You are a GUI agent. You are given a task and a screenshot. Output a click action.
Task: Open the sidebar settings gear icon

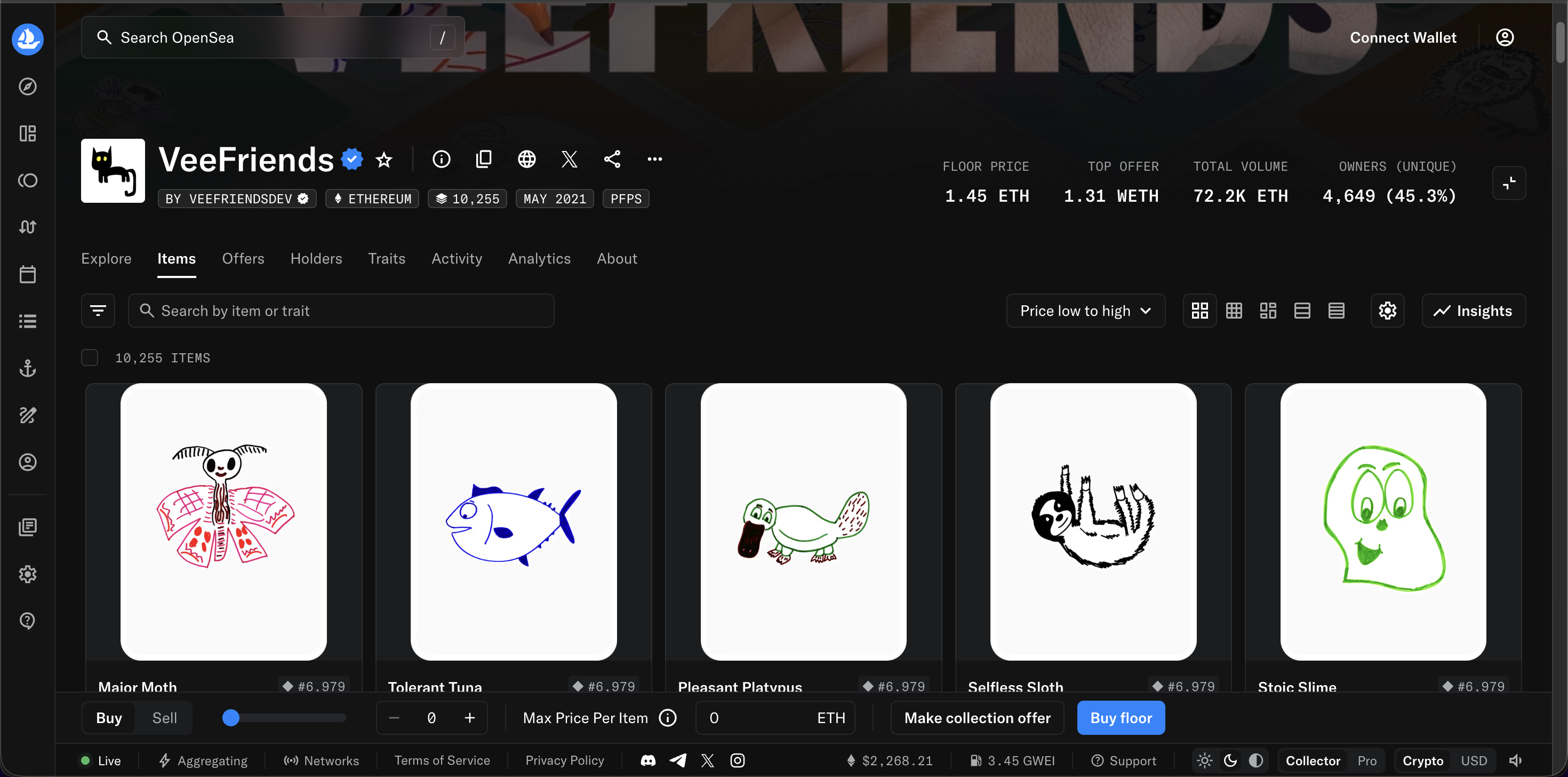click(x=27, y=574)
